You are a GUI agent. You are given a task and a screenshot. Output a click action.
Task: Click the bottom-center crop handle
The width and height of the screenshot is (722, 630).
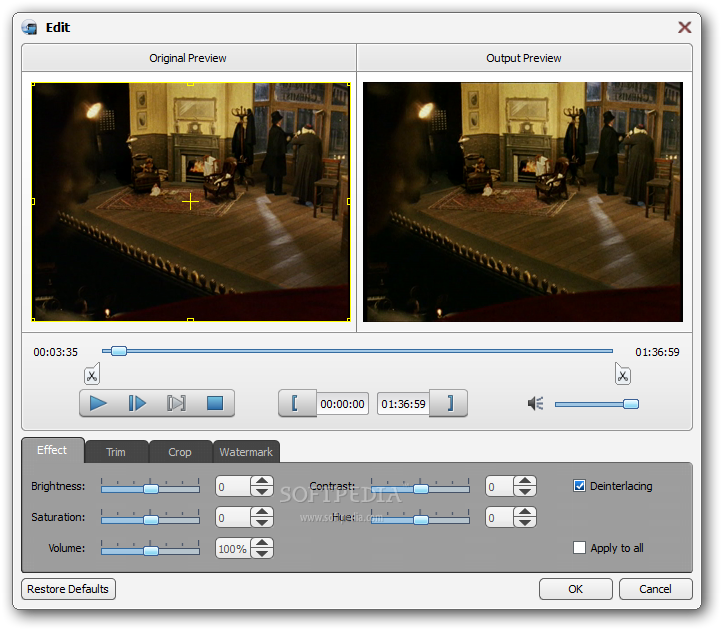tap(190, 320)
